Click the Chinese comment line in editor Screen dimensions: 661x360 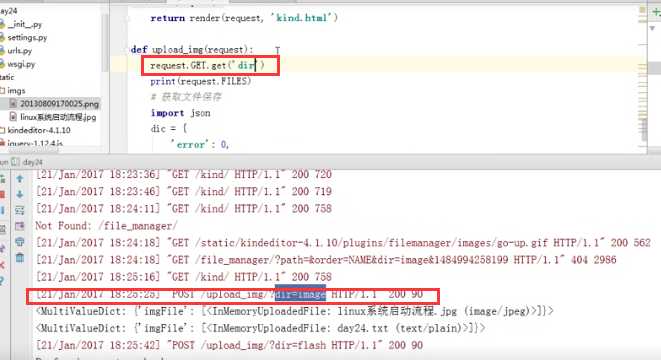pyautogui.click(x=186, y=97)
